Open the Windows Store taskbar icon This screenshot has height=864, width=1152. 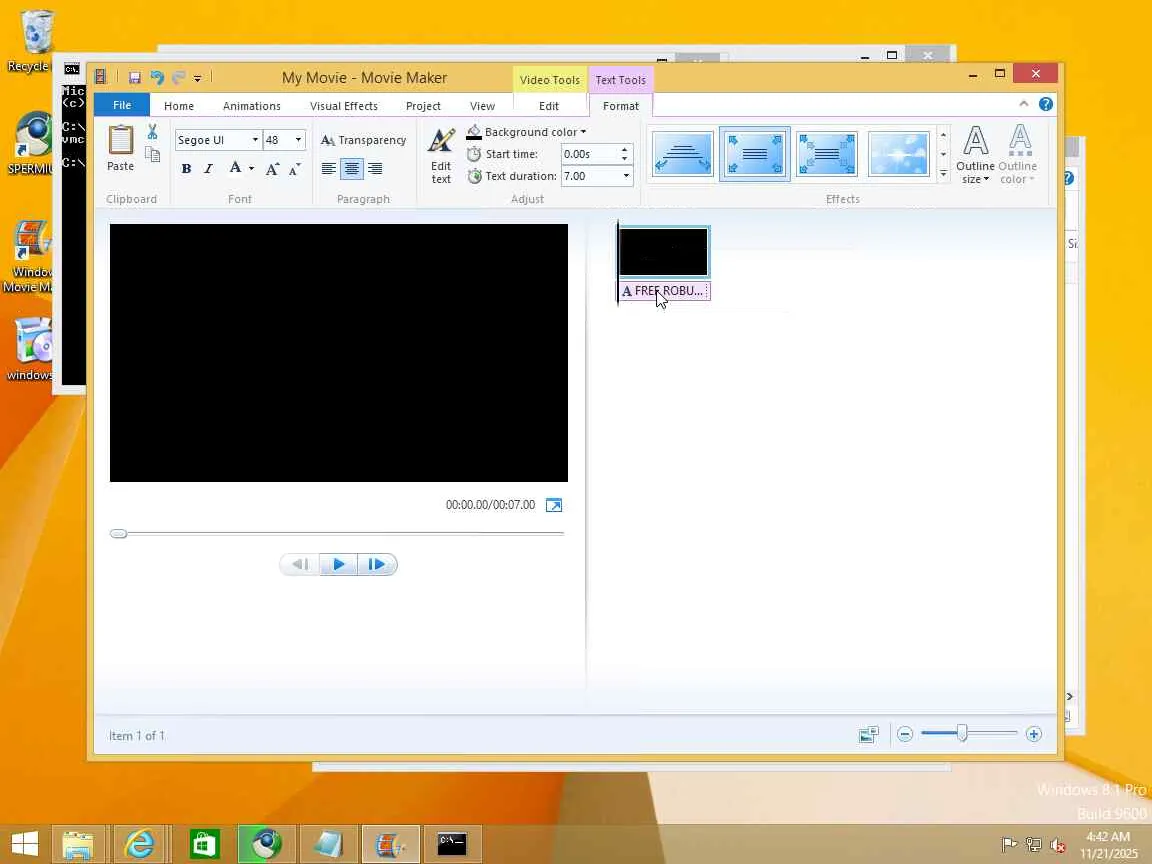(x=204, y=843)
